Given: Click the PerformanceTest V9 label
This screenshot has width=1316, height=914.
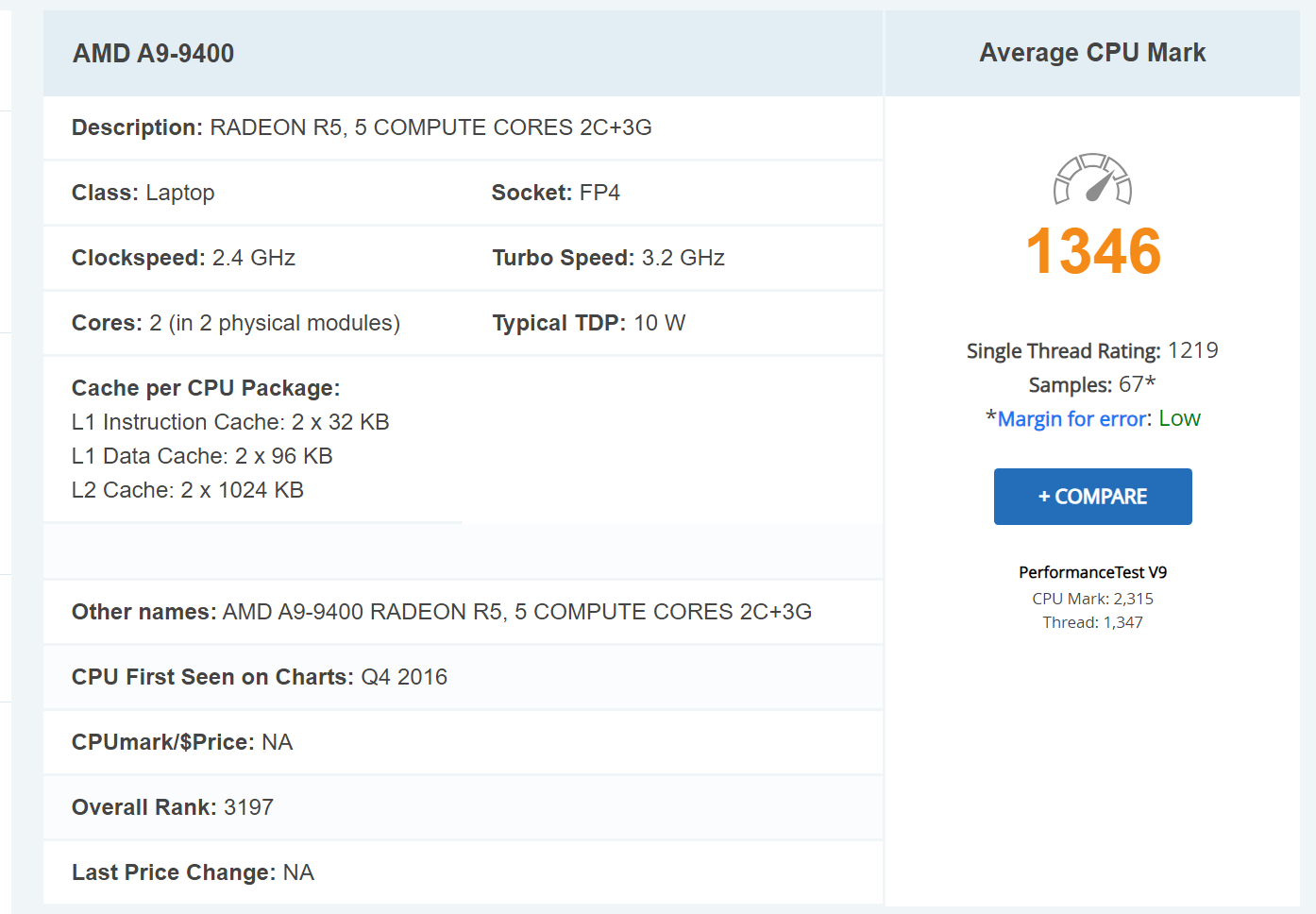Looking at the screenshot, I should click(x=1092, y=572).
